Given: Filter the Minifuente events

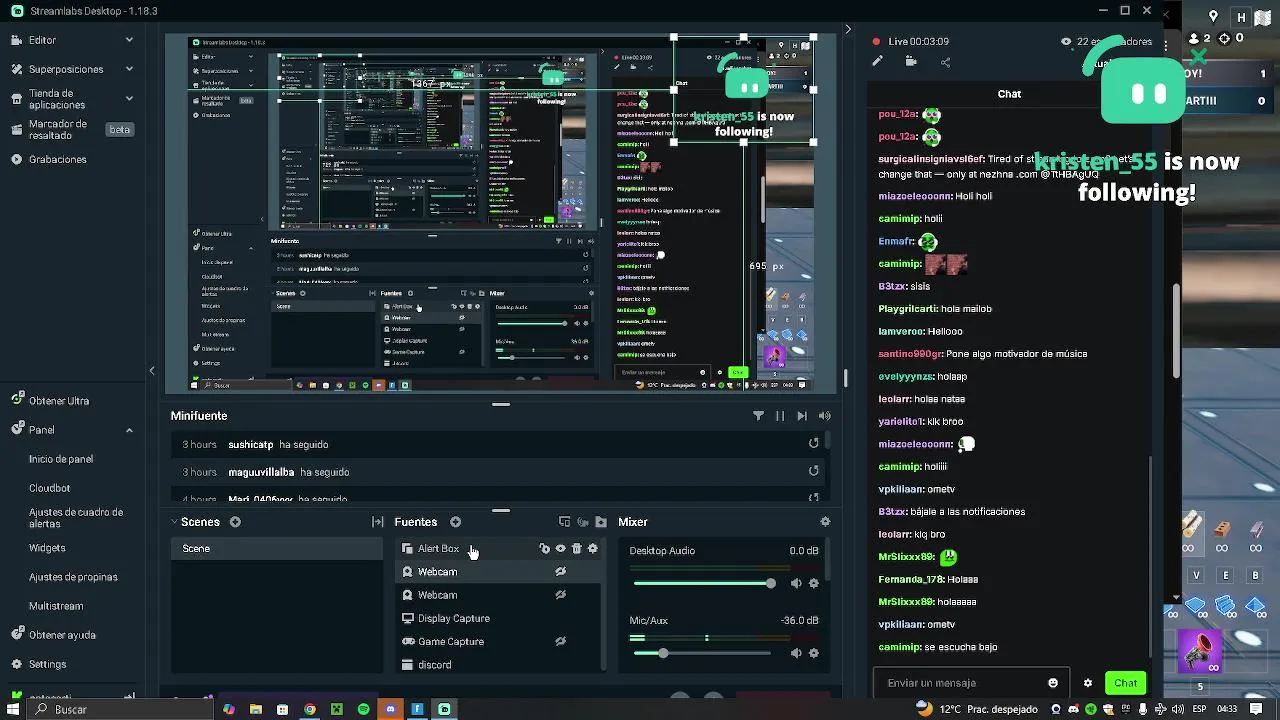Looking at the screenshot, I should 758,416.
